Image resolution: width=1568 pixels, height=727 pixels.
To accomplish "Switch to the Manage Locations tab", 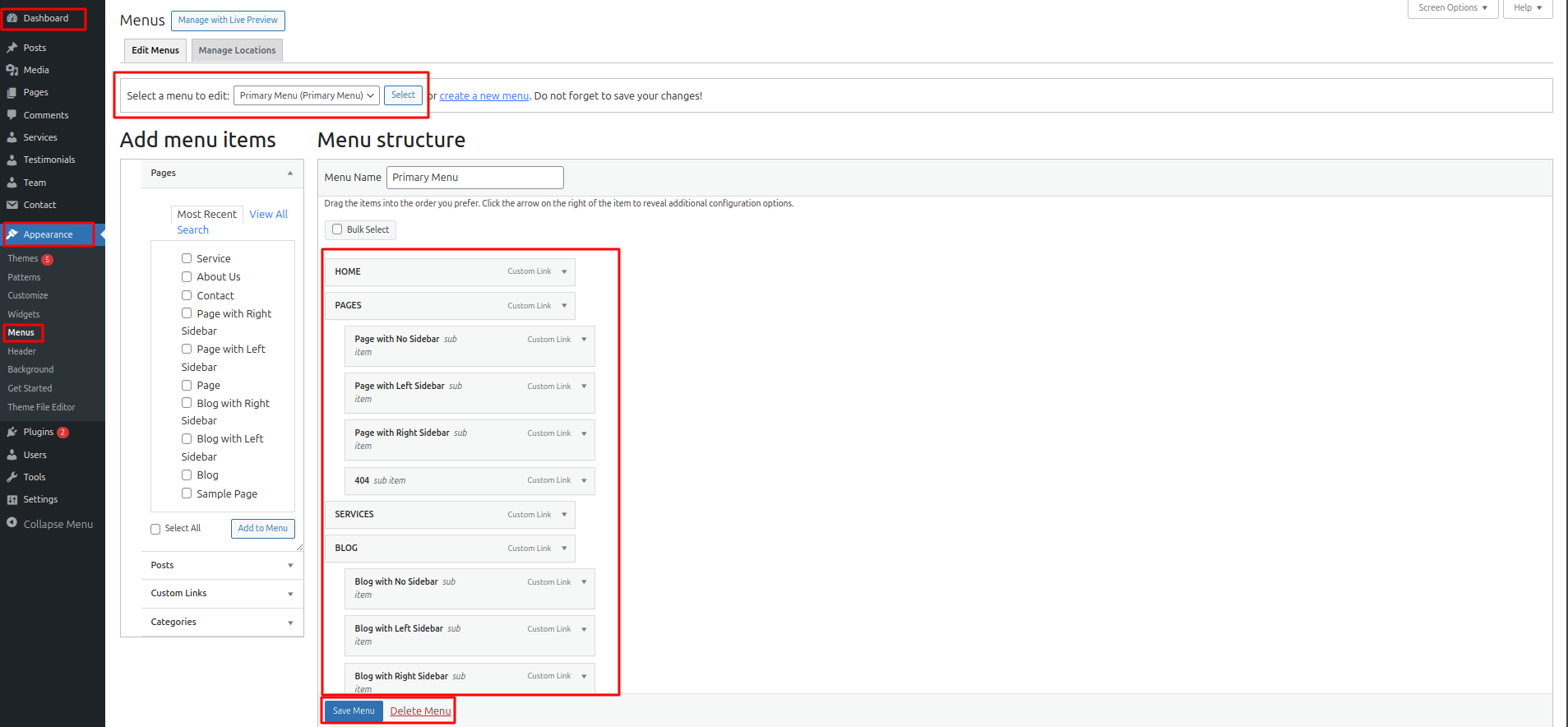I will coord(237,50).
